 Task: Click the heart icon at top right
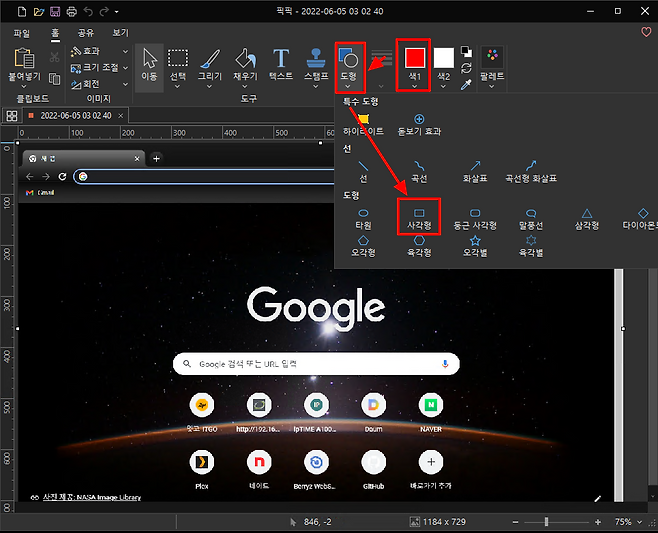(646, 32)
